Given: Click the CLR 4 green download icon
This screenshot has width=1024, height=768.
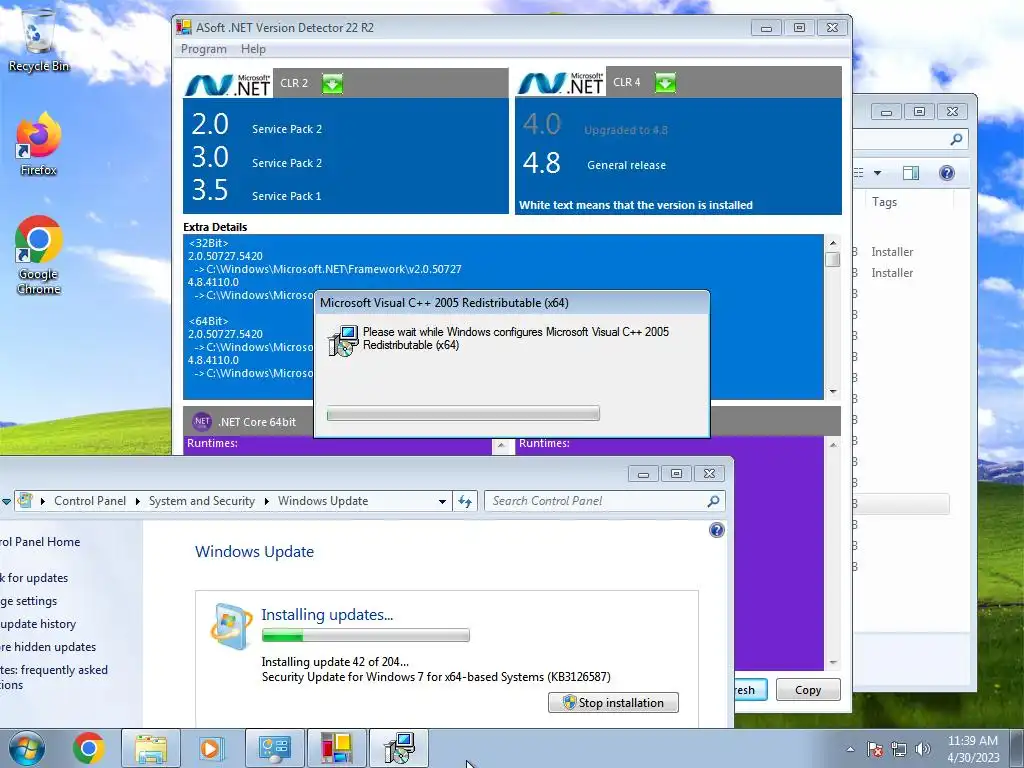Looking at the screenshot, I should tap(665, 83).
